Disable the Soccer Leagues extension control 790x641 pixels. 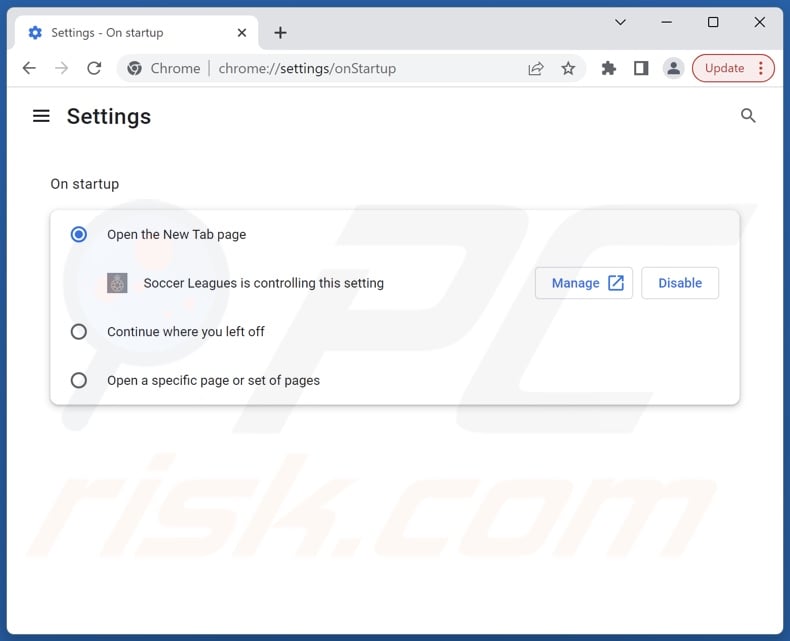click(x=680, y=283)
